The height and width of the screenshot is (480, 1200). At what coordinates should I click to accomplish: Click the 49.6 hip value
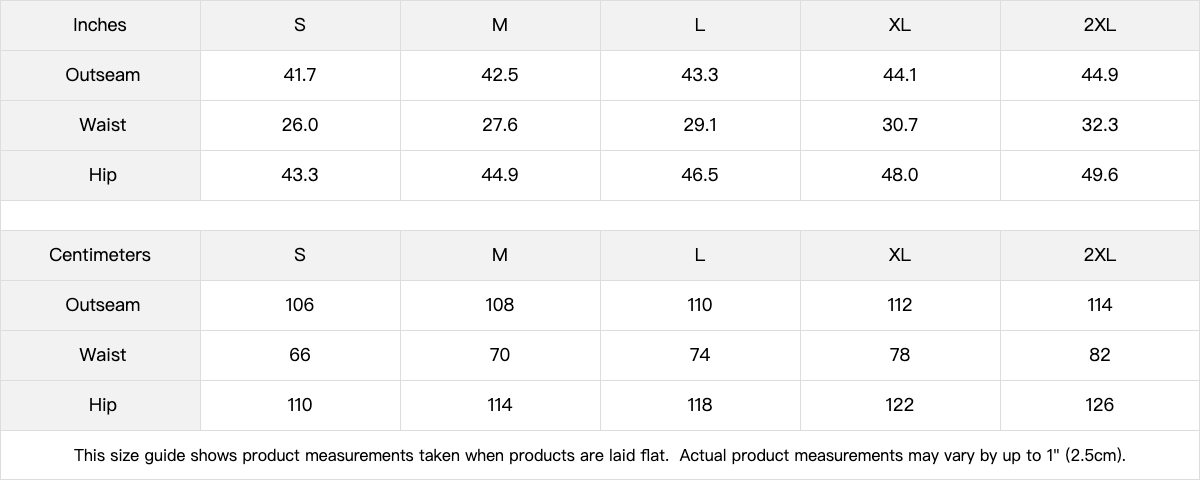pyautogui.click(x=1099, y=175)
